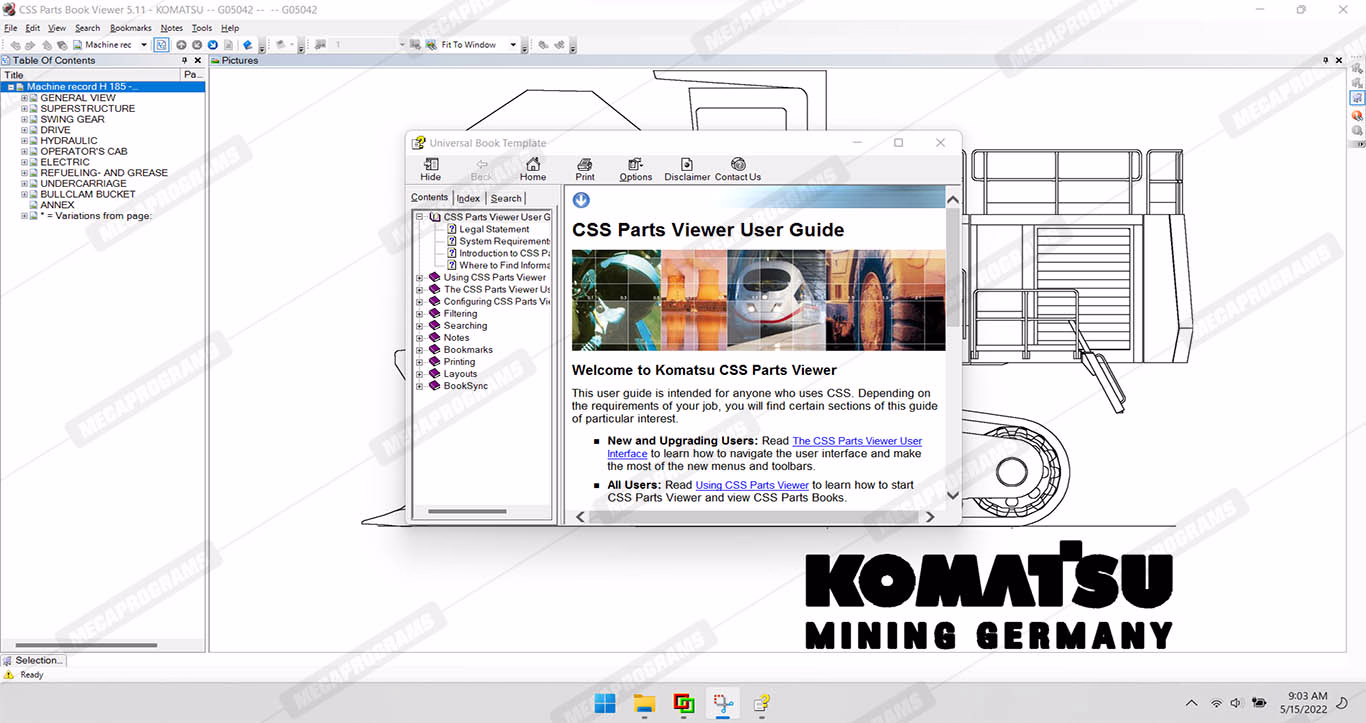Expand the Bookmarks help topic node
Viewport: 1366px width, 723px height.
pyautogui.click(x=420, y=350)
